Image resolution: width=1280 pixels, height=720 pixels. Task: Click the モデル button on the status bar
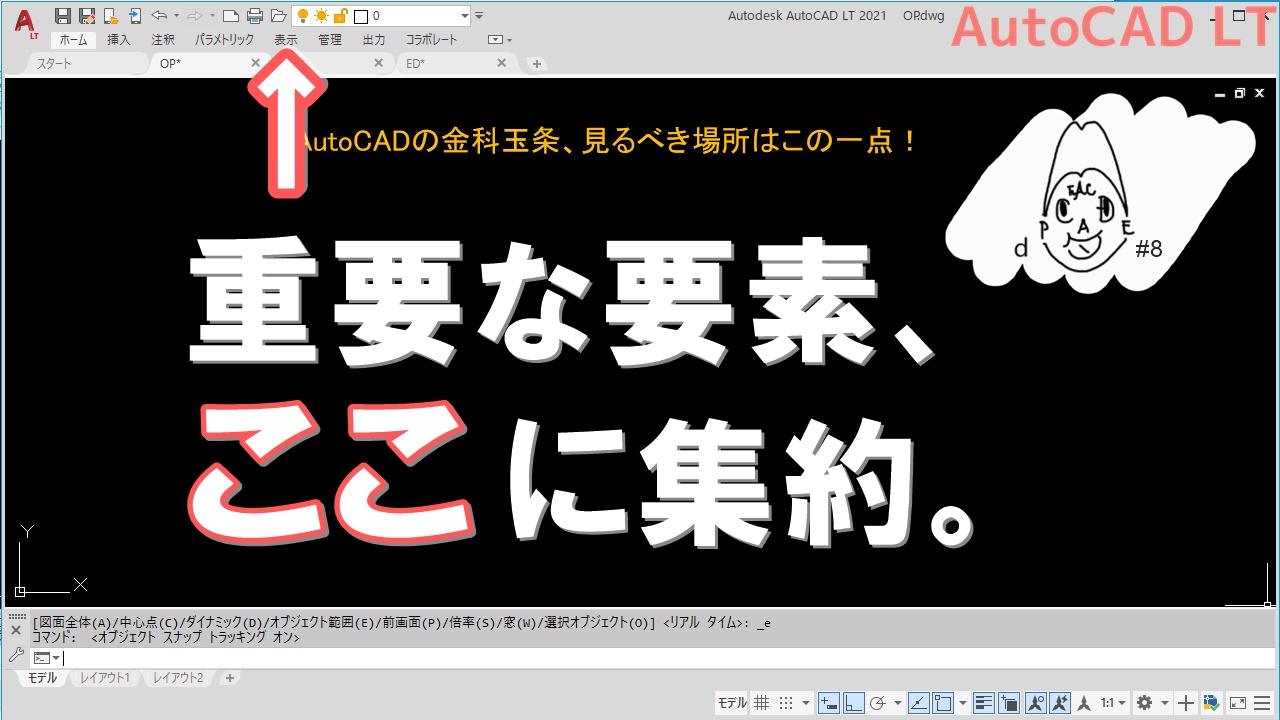731,702
